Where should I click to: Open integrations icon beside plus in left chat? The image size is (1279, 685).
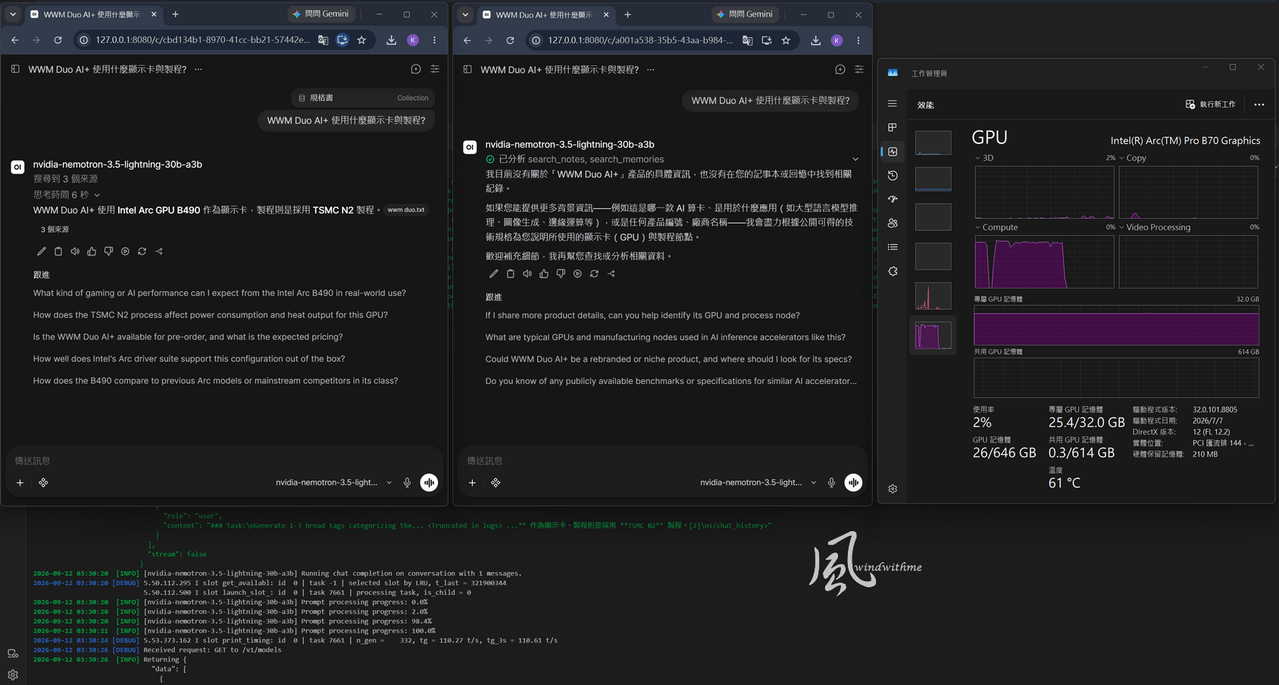(x=44, y=482)
